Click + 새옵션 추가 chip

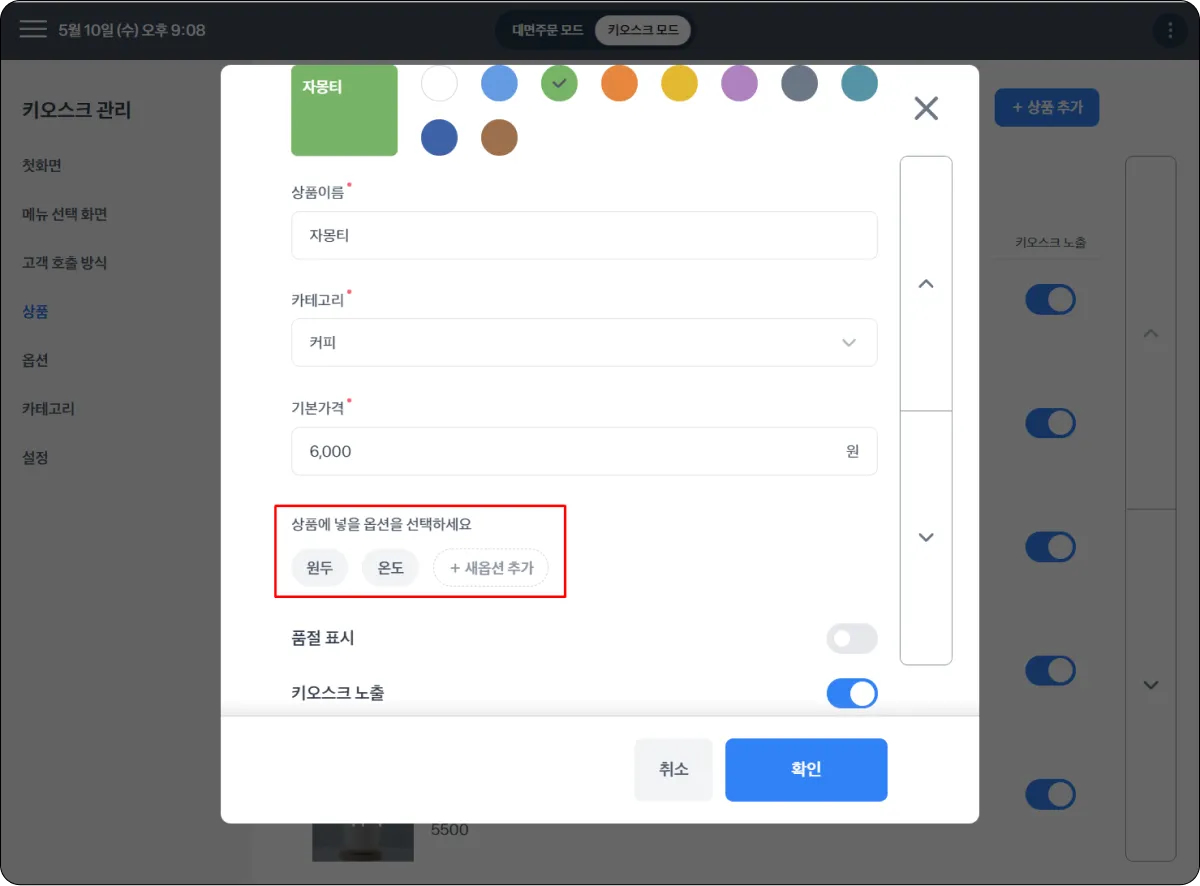[490, 568]
